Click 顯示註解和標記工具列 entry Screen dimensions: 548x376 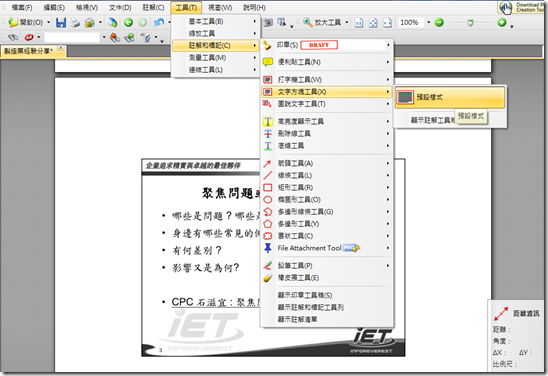pyautogui.click(x=327, y=307)
